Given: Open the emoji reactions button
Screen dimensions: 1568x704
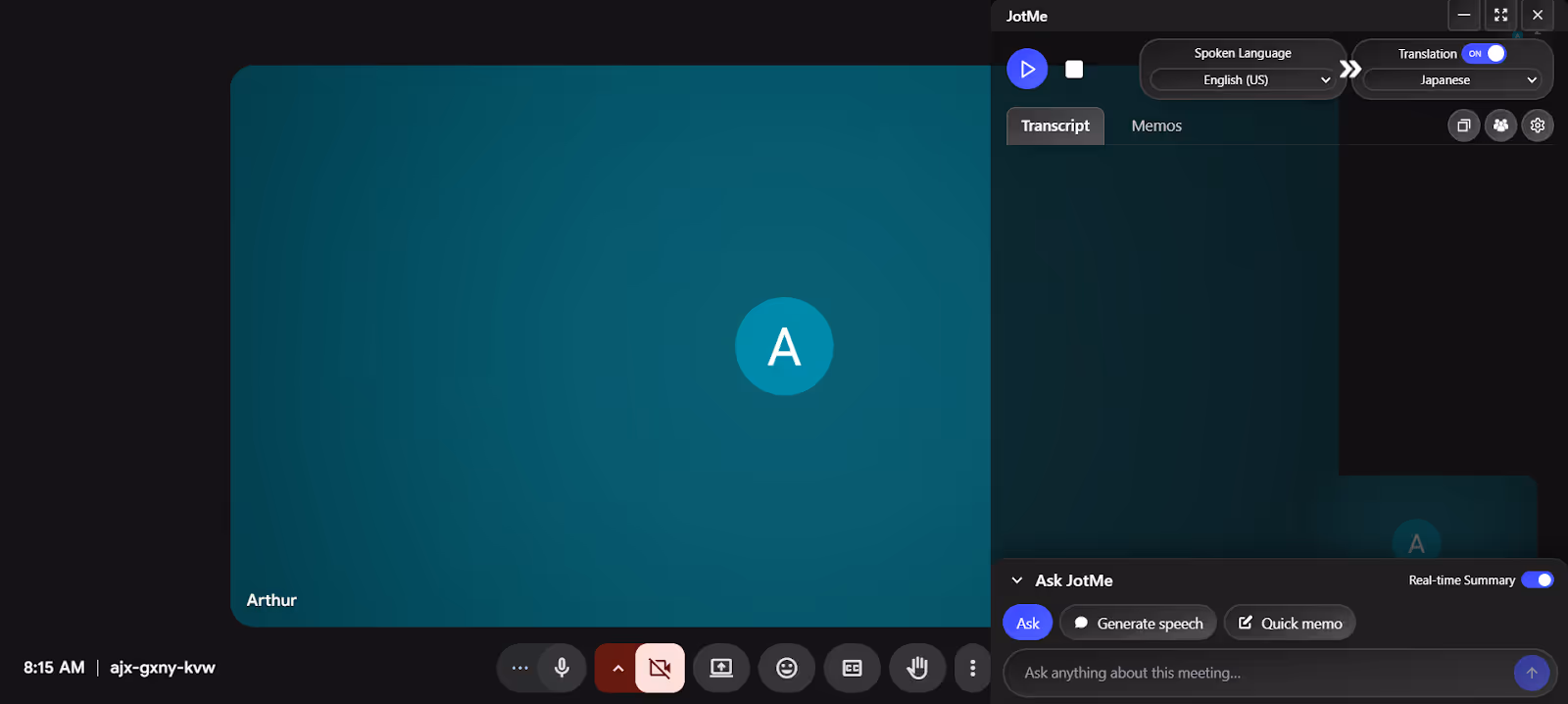Looking at the screenshot, I should (787, 668).
